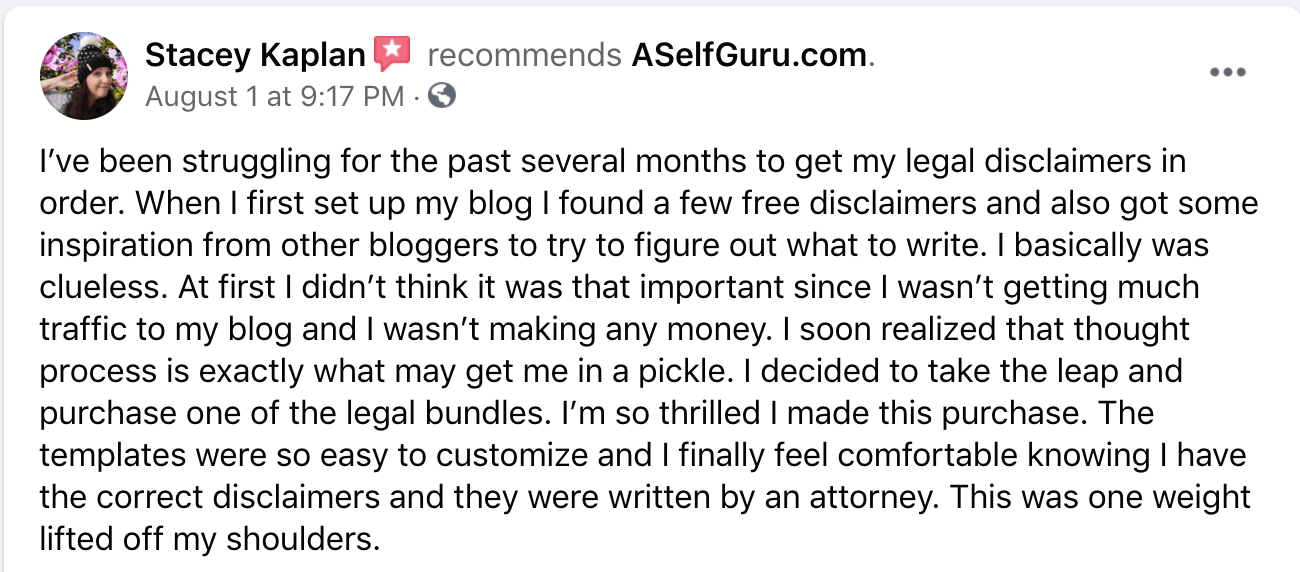1300x572 pixels.
Task: Click the last line "lifted off my shoulders"
Action: pyautogui.click(x=210, y=540)
